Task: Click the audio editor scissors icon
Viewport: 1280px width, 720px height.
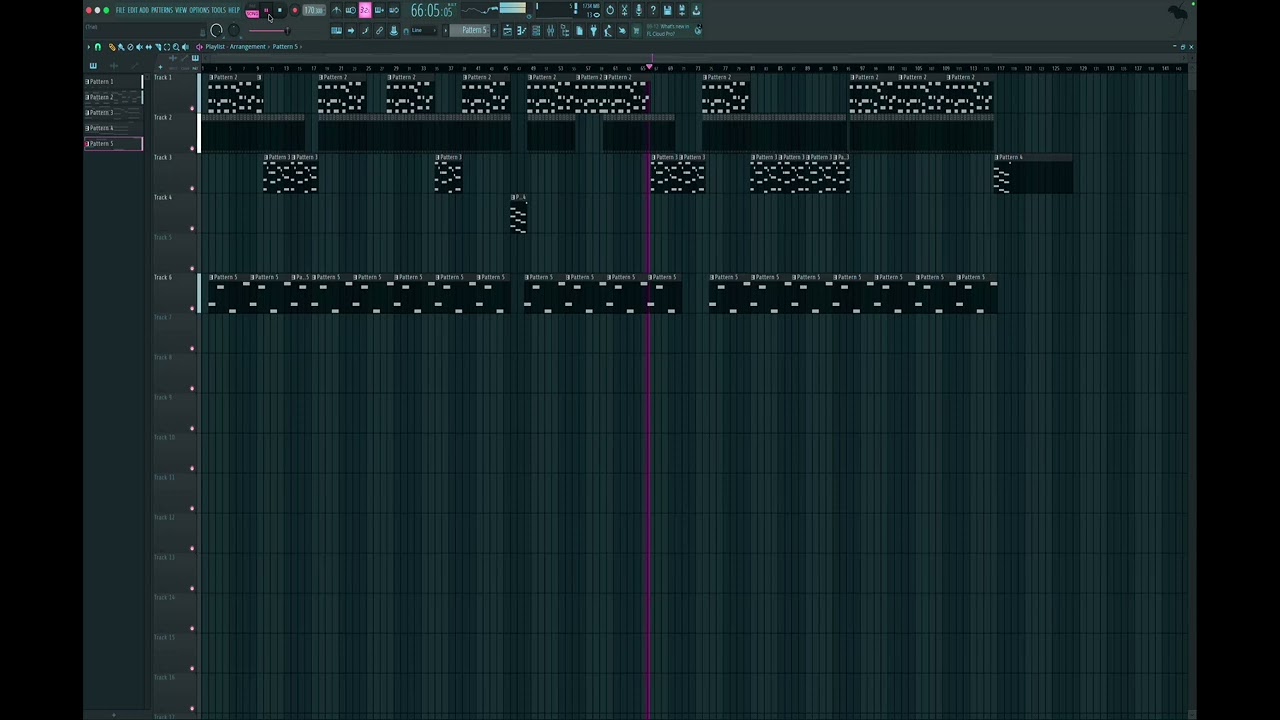Action: [624, 10]
